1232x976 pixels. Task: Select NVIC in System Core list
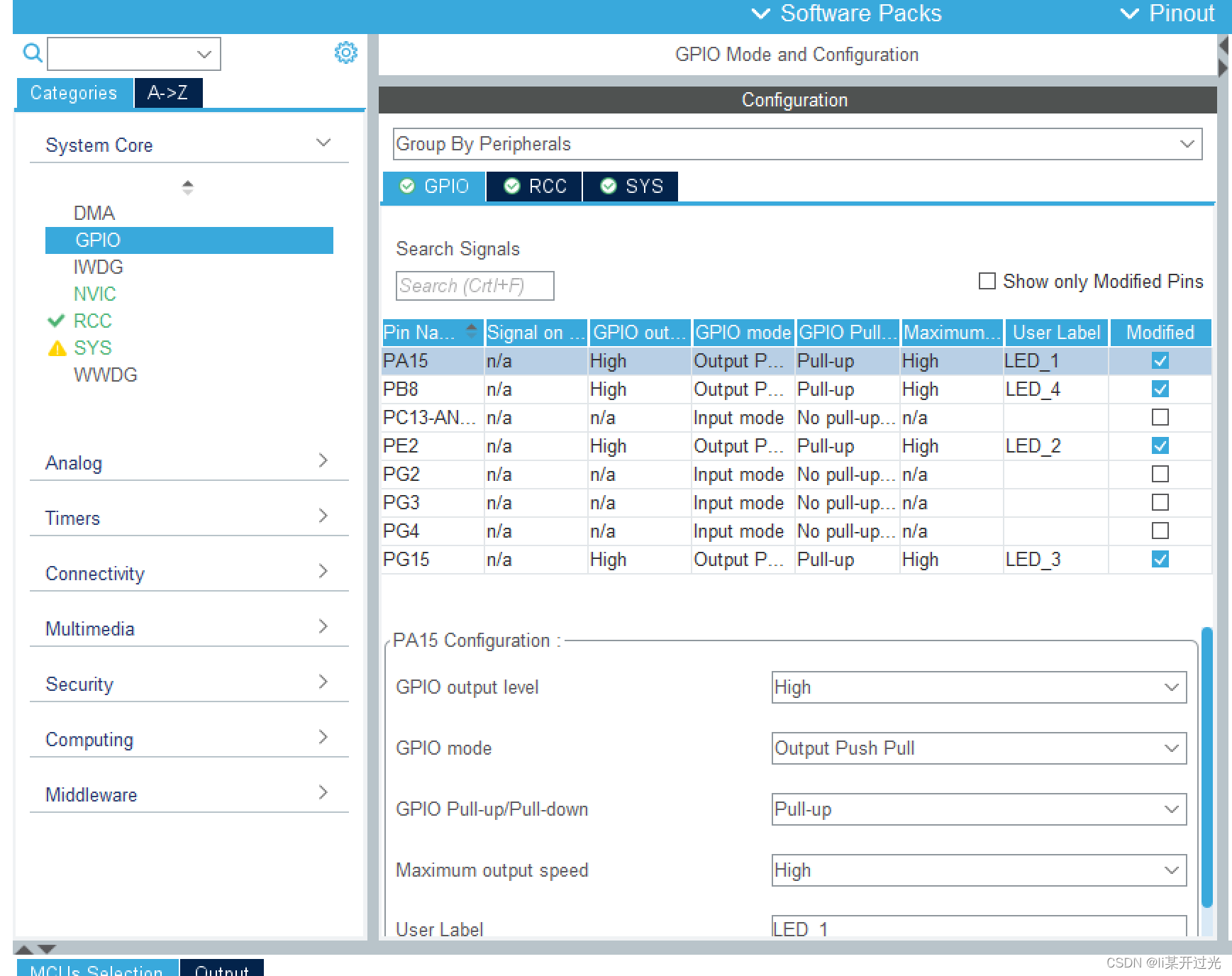point(94,294)
